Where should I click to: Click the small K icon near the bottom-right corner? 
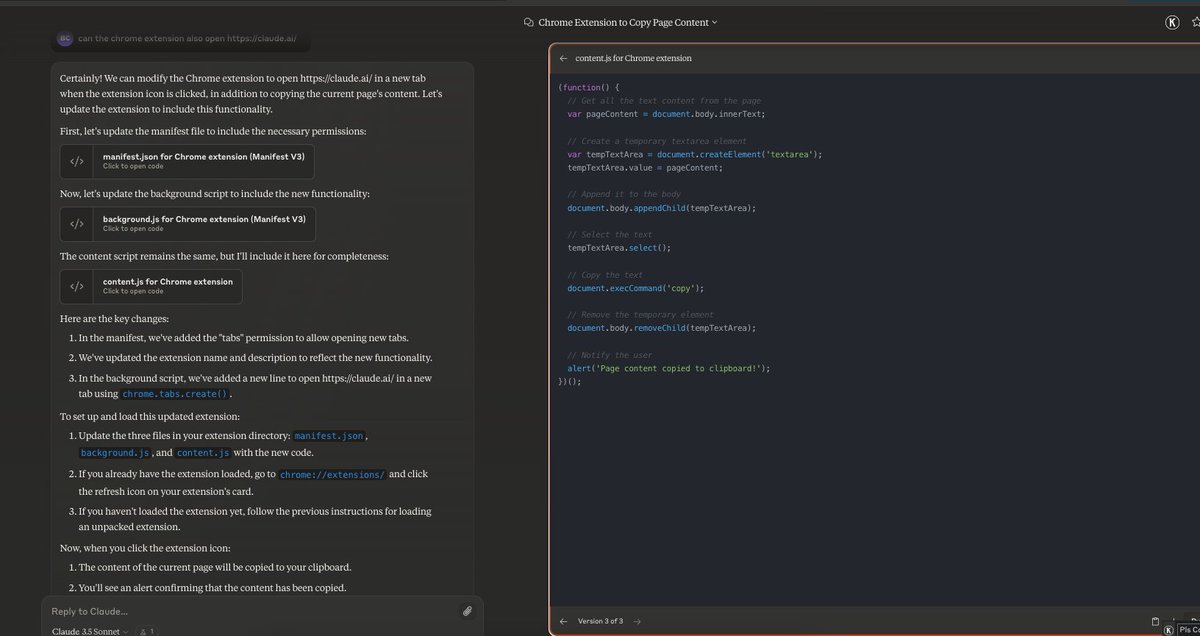click(x=1169, y=630)
